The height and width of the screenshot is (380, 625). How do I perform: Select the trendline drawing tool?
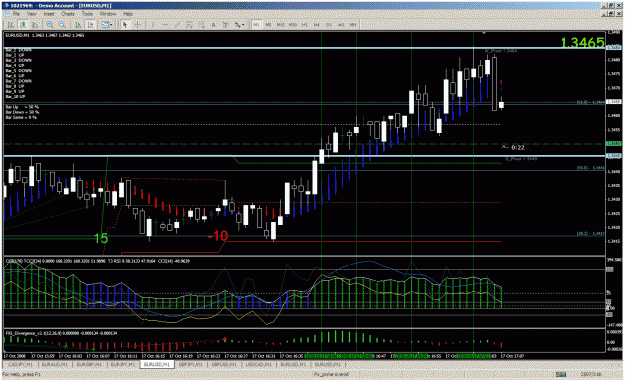click(177, 25)
